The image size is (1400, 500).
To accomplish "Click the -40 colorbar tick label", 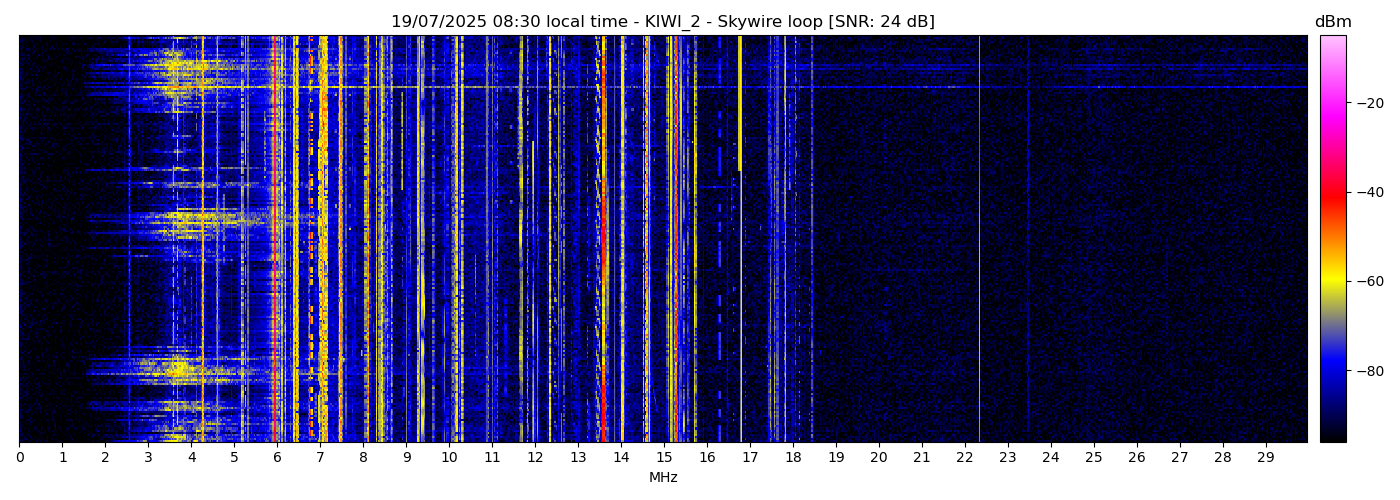I will [1370, 192].
